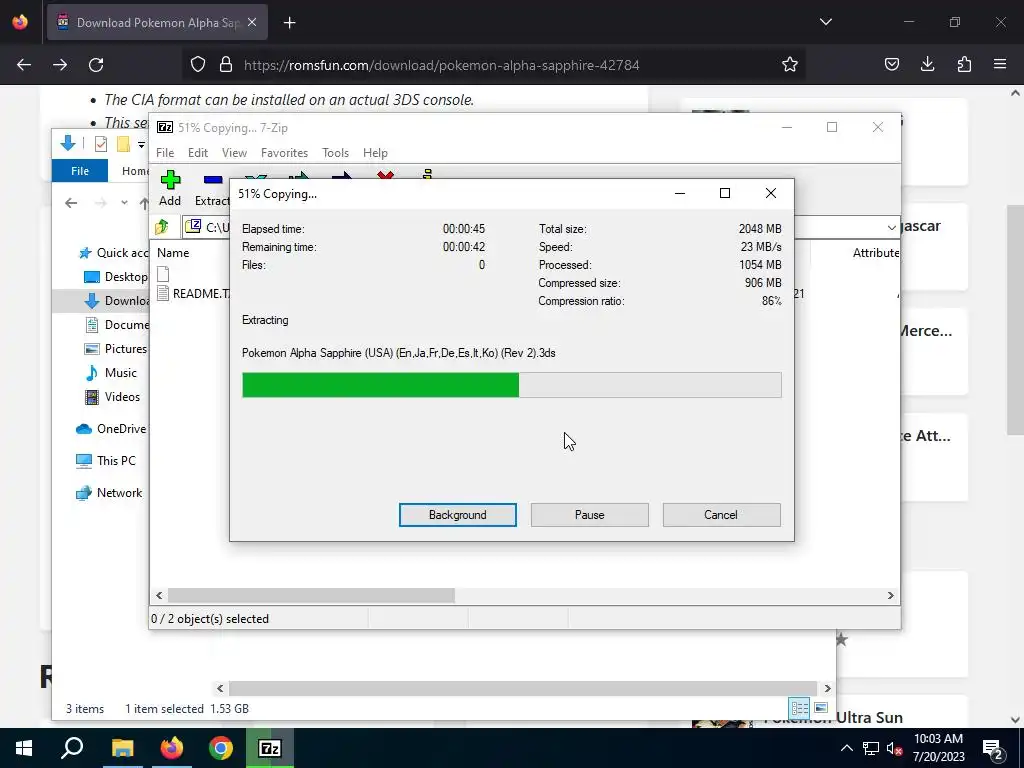Click Save to Pocket icon
The height and width of the screenshot is (768, 1024).
coord(891,64)
